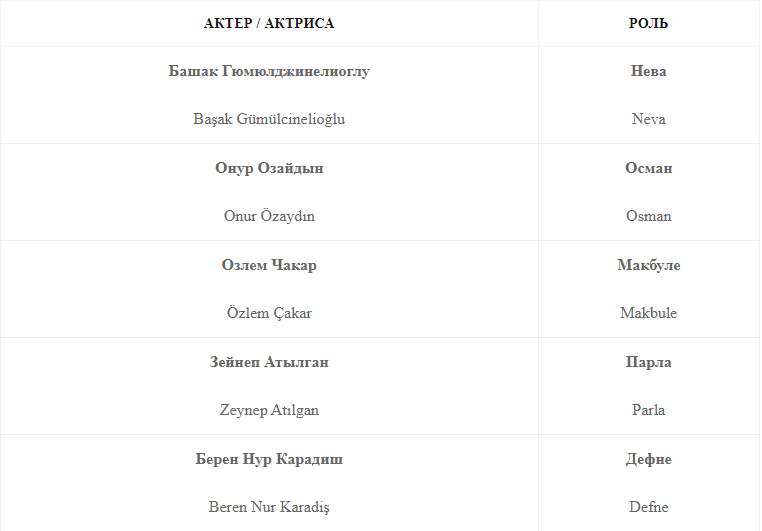Select the Latin name 'Onur Özaydın'
Image resolution: width=762 pixels, height=531 pixels.
[269, 216]
